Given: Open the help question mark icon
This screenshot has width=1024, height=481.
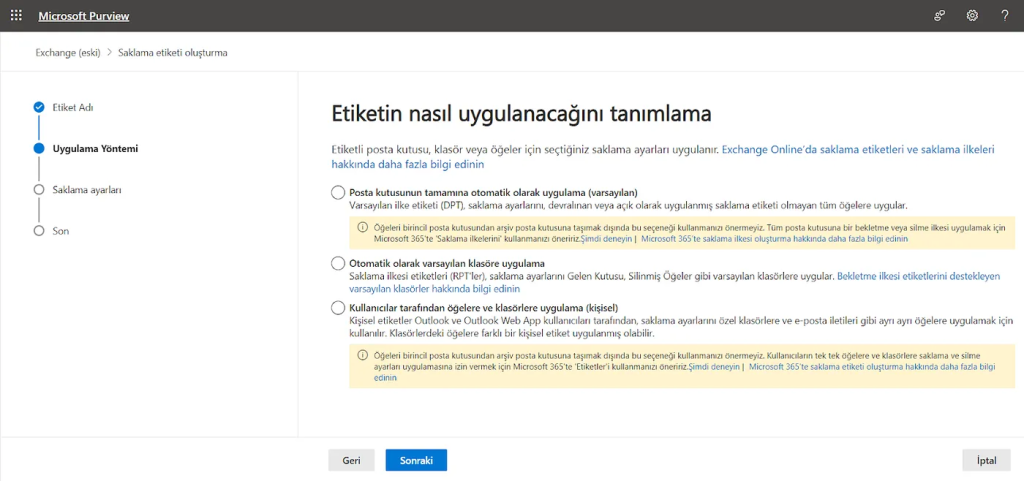Looking at the screenshot, I should tap(1004, 16).
